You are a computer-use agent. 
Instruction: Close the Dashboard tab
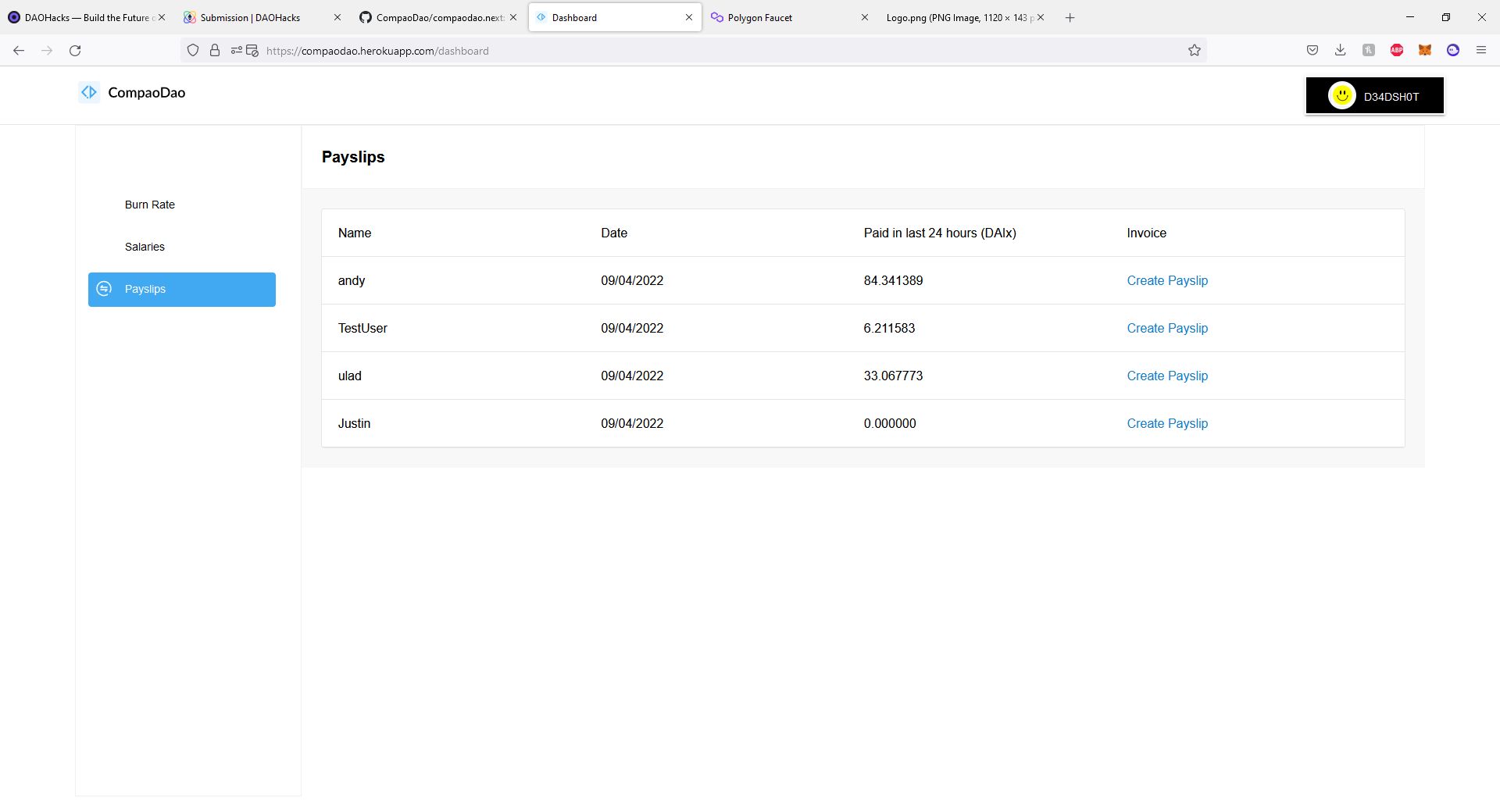click(689, 17)
